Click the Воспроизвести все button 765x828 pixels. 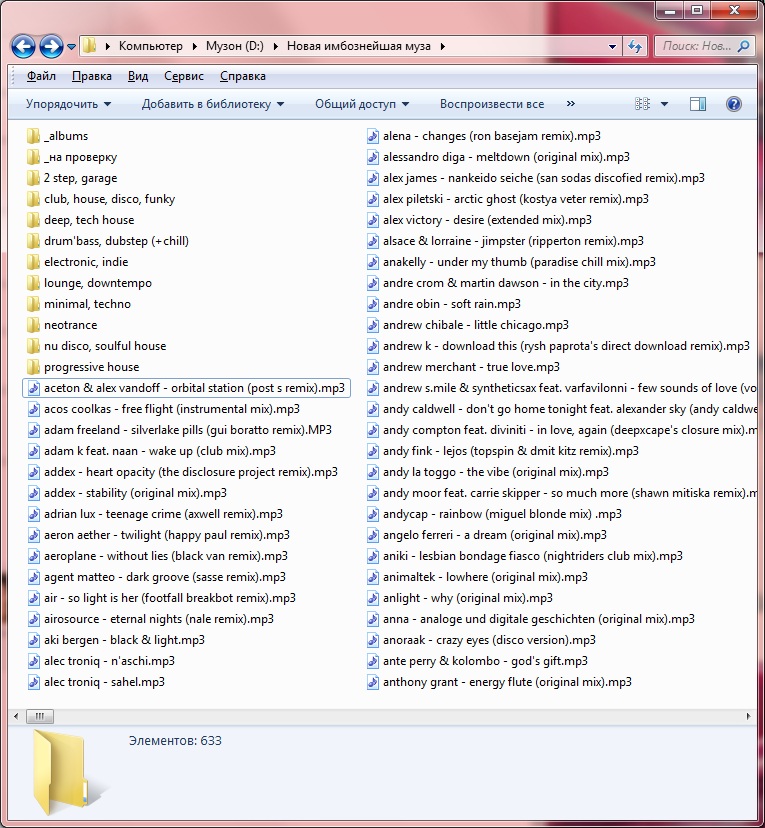click(492, 104)
